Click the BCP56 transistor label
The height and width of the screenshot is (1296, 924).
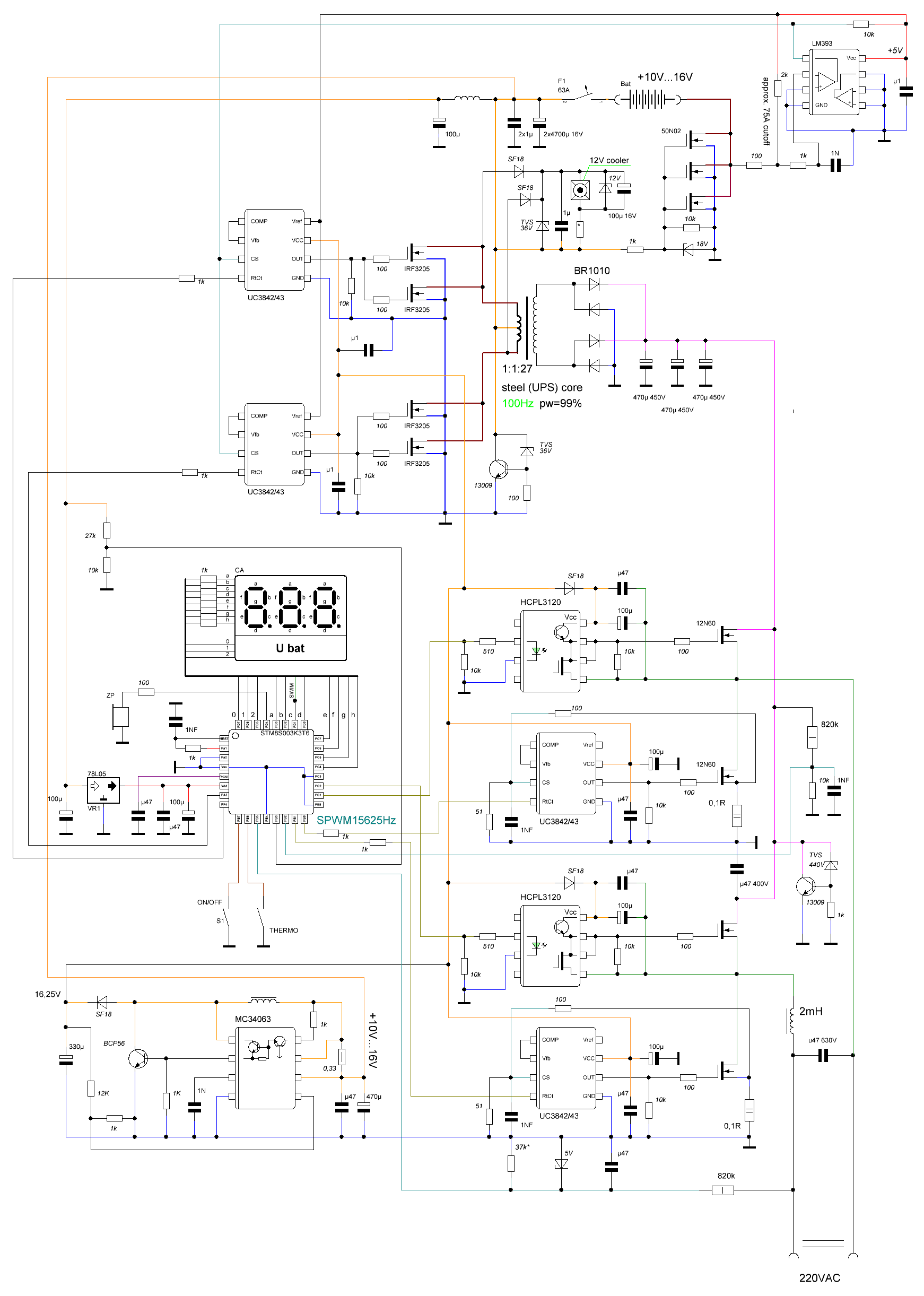(x=115, y=1043)
